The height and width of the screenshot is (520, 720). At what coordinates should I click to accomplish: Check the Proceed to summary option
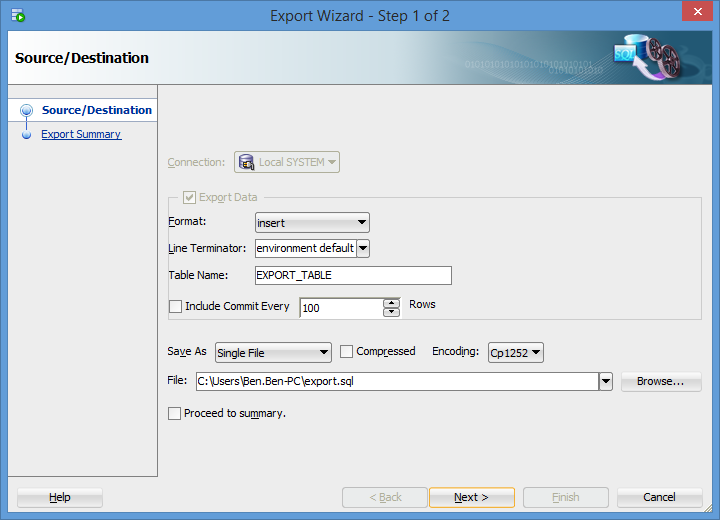[x=175, y=413]
